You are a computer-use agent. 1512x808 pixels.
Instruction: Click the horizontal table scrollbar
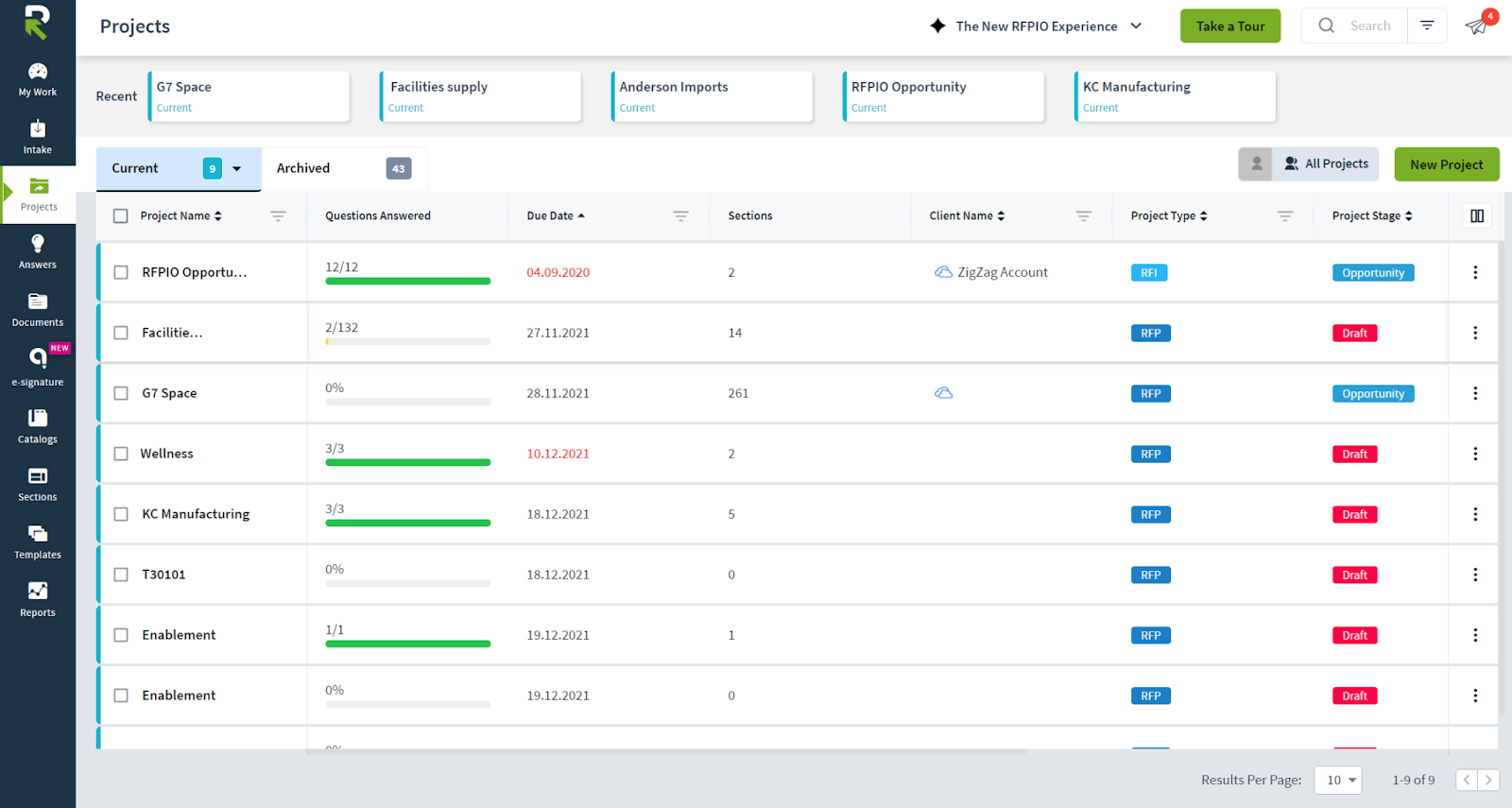pyautogui.click(x=666, y=752)
